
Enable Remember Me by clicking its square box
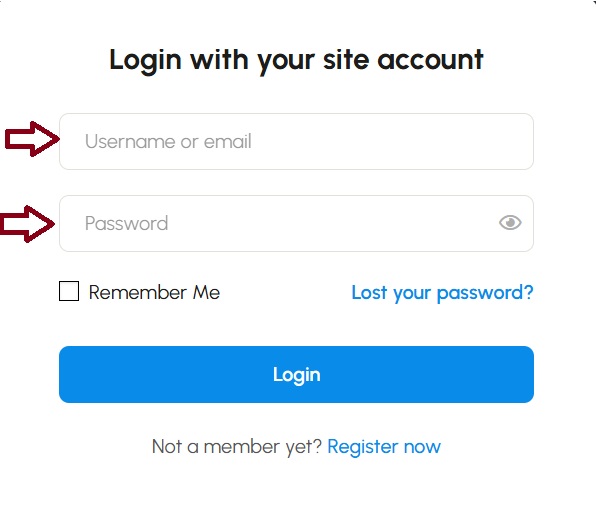click(69, 291)
